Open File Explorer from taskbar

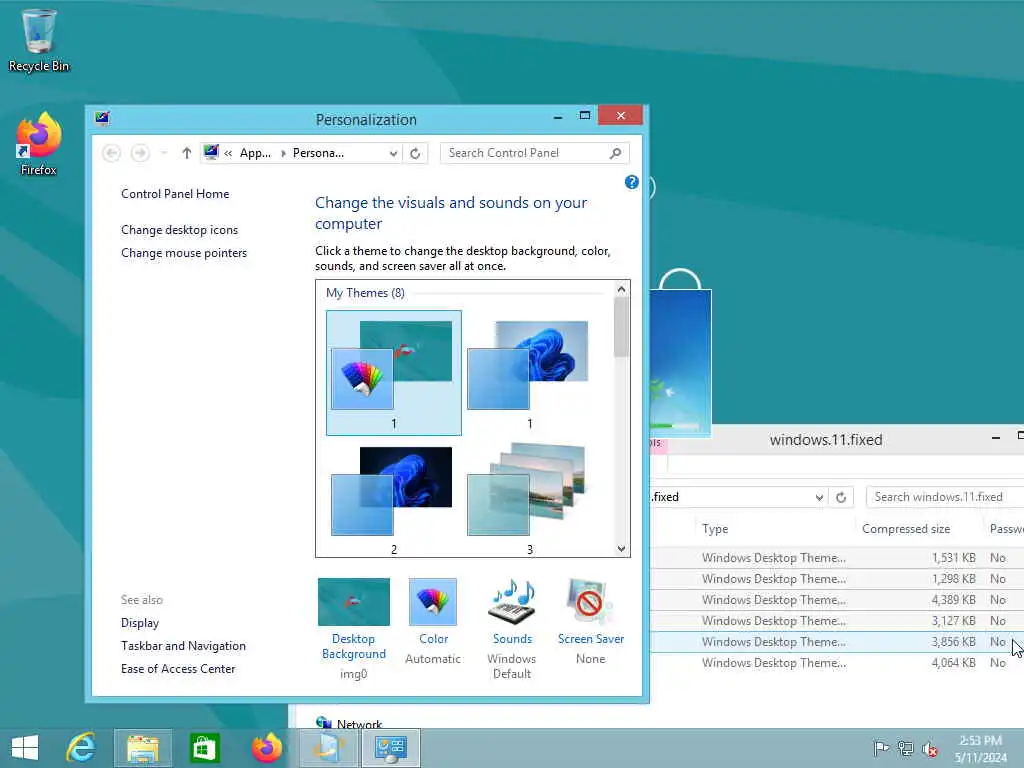[143, 748]
